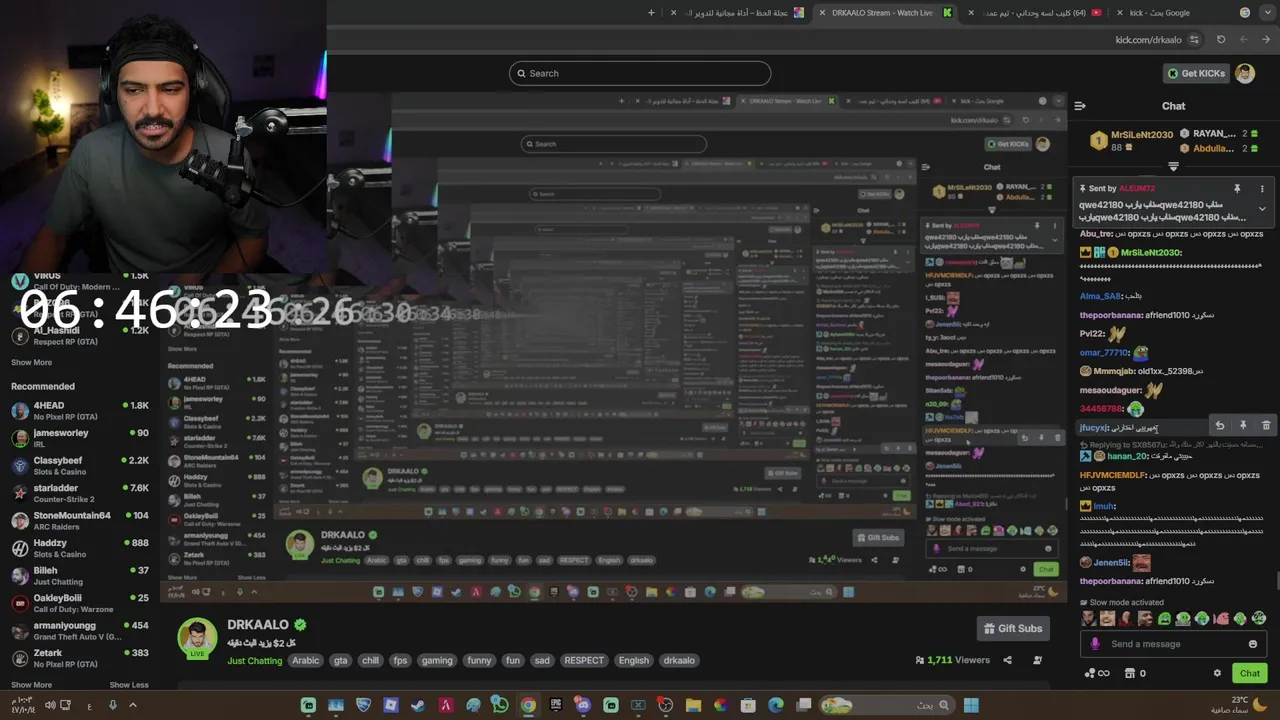Send message with the green Chat button

(1250, 674)
